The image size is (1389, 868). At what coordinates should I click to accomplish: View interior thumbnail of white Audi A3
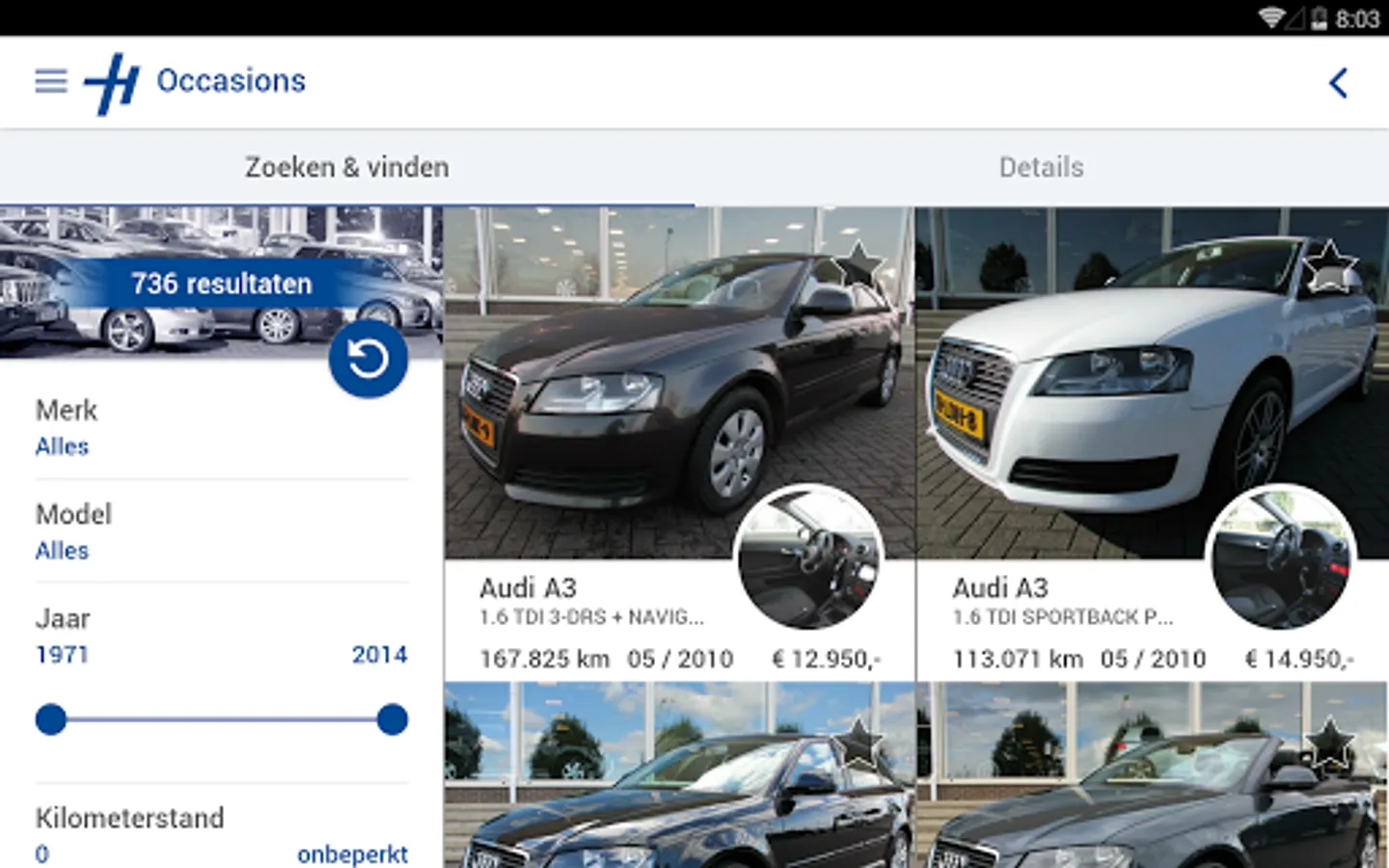click(1282, 557)
